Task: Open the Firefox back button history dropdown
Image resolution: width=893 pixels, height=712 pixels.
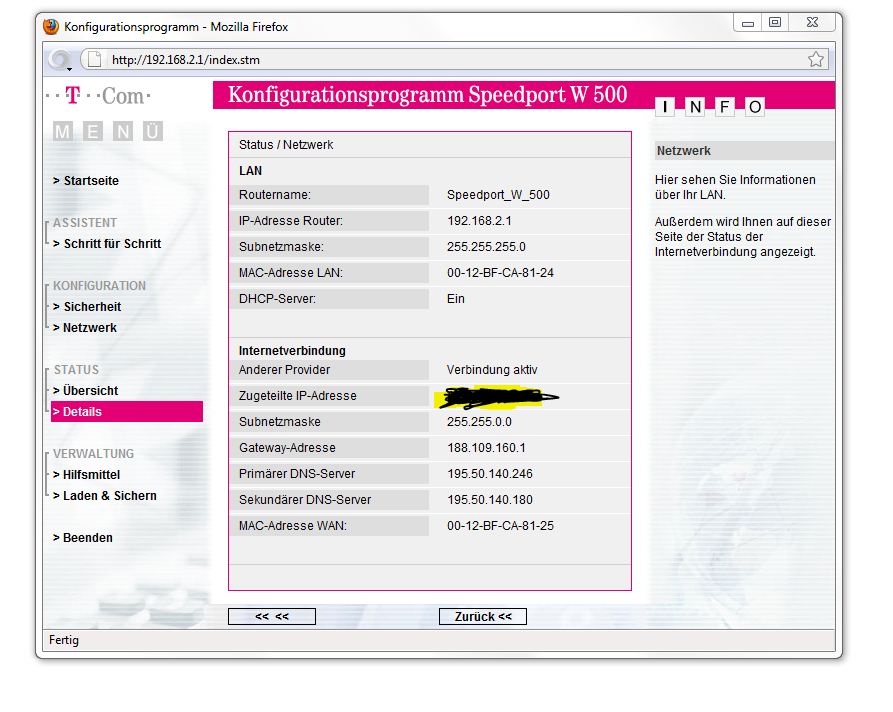Action: 69,67
